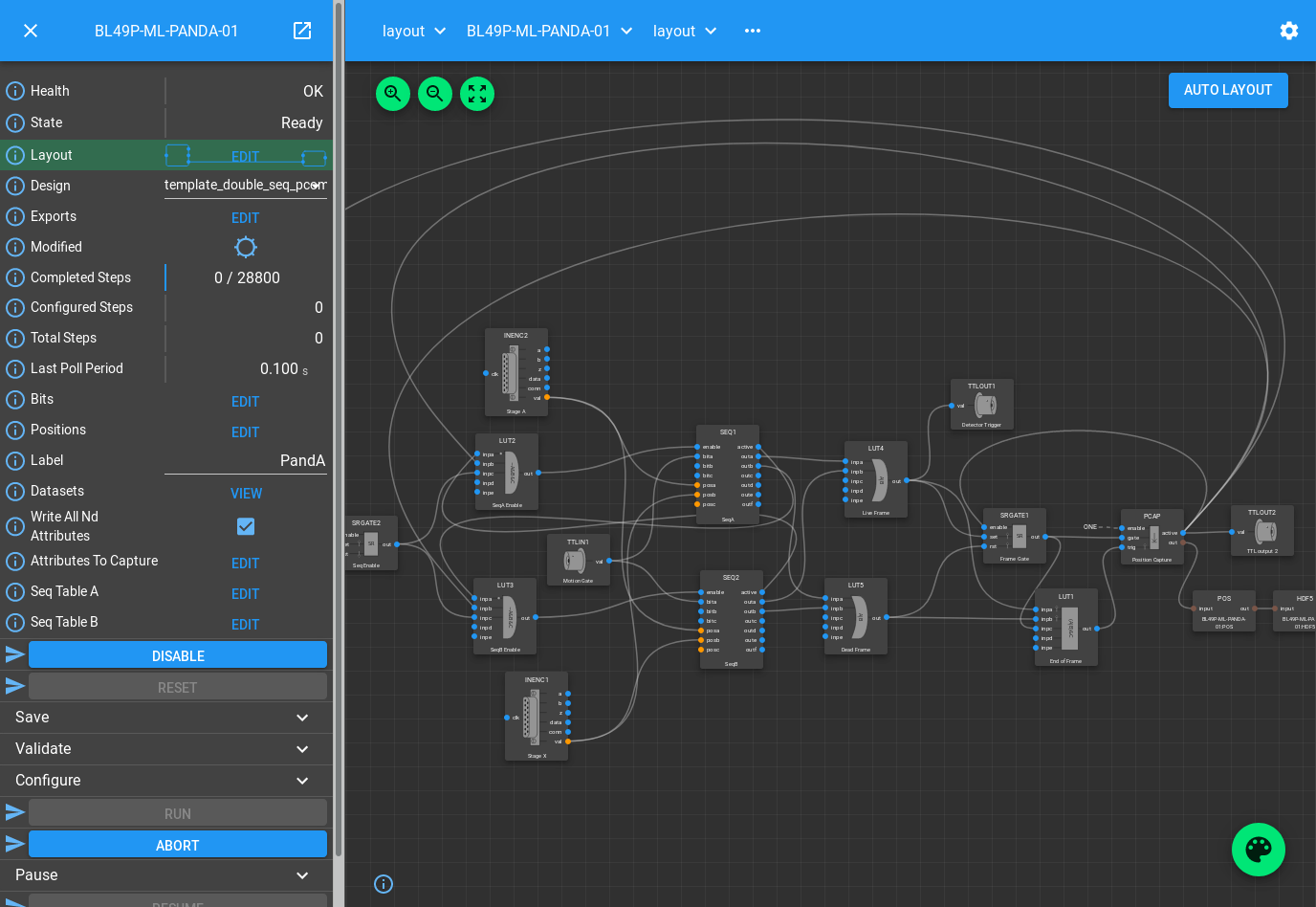Open the Design template dropdown
This screenshot has height=907, width=1316.
pyautogui.click(x=245, y=185)
